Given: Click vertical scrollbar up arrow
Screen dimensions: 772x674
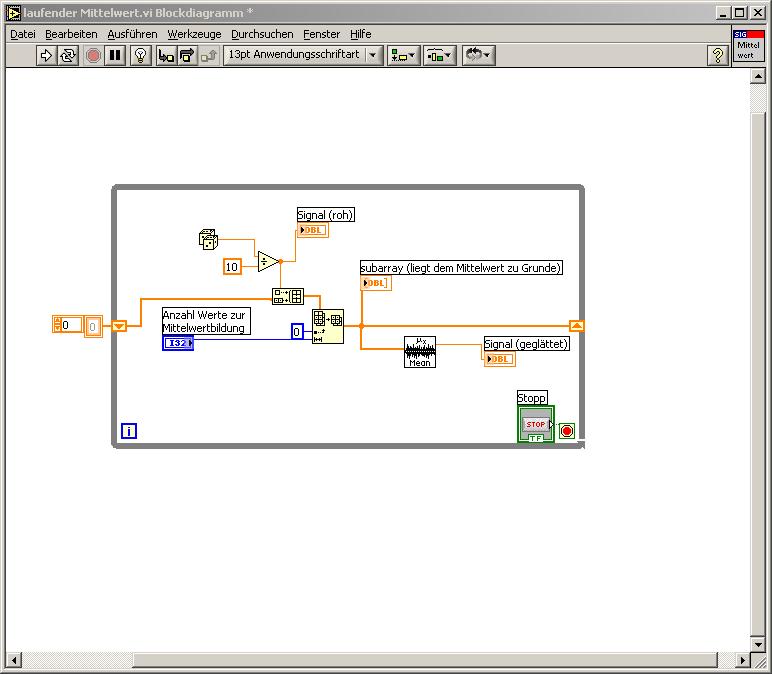Looking at the screenshot, I should point(758,76).
